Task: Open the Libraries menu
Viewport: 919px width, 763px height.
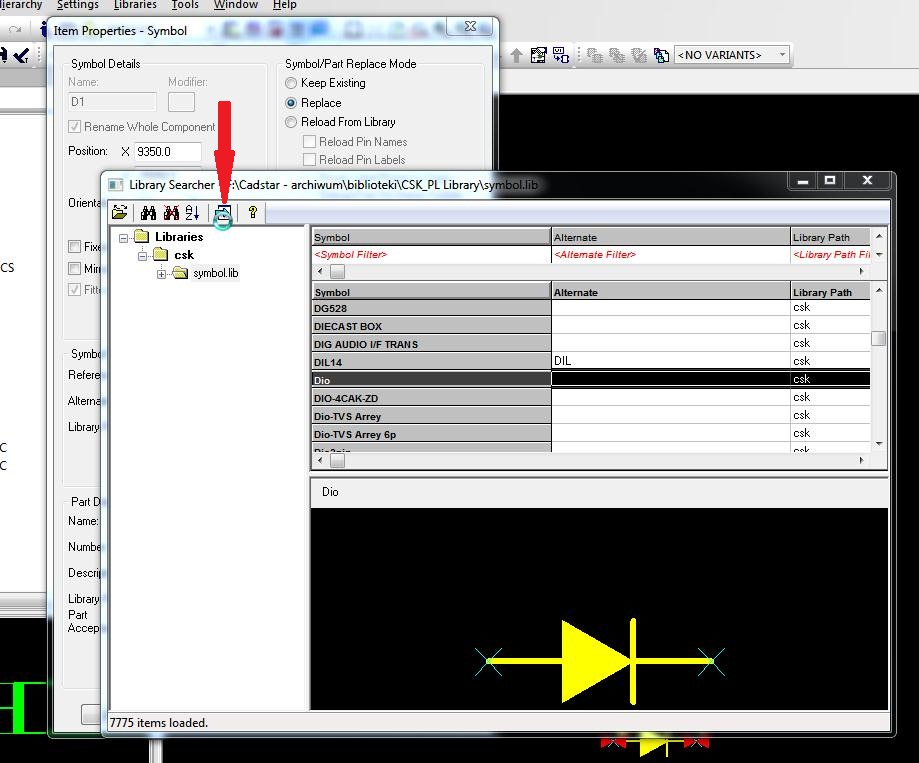Action: point(135,5)
